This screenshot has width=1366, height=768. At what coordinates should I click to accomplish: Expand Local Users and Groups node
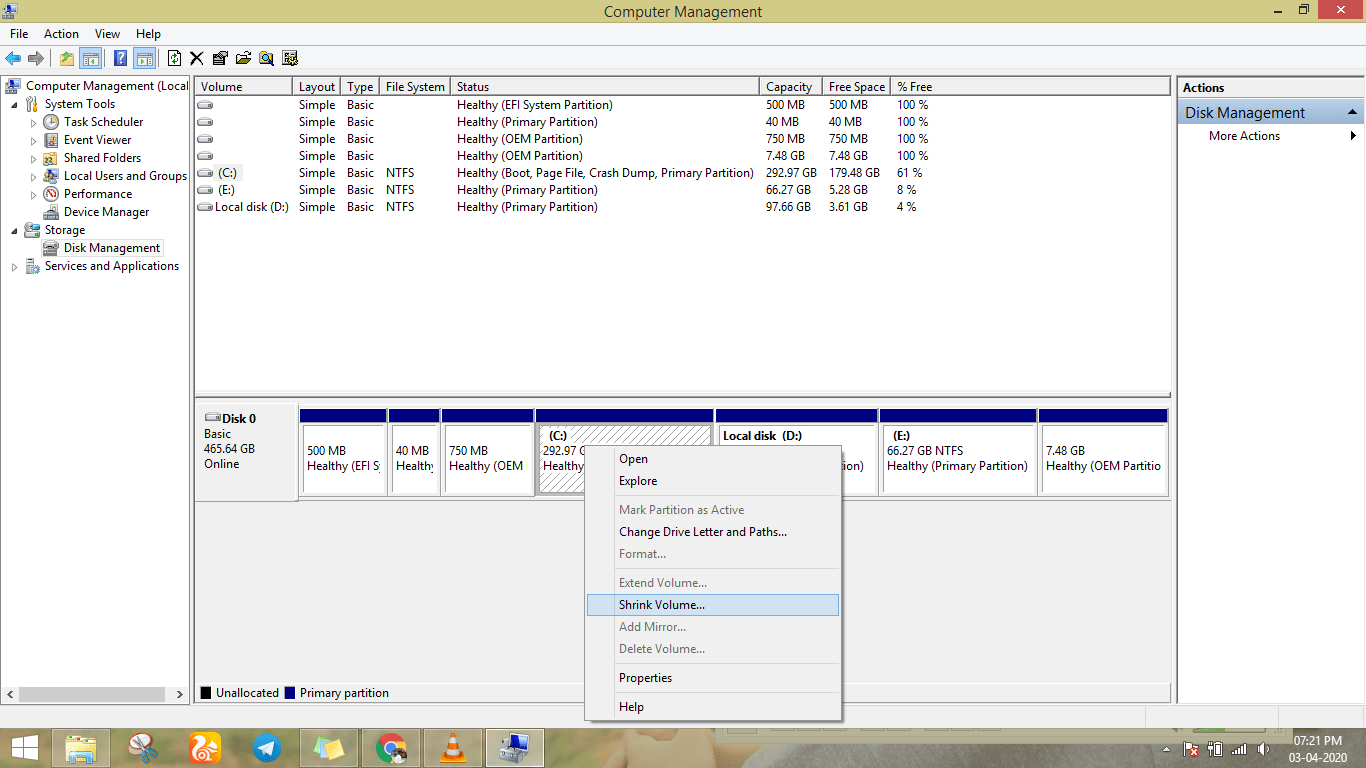[x=33, y=177]
